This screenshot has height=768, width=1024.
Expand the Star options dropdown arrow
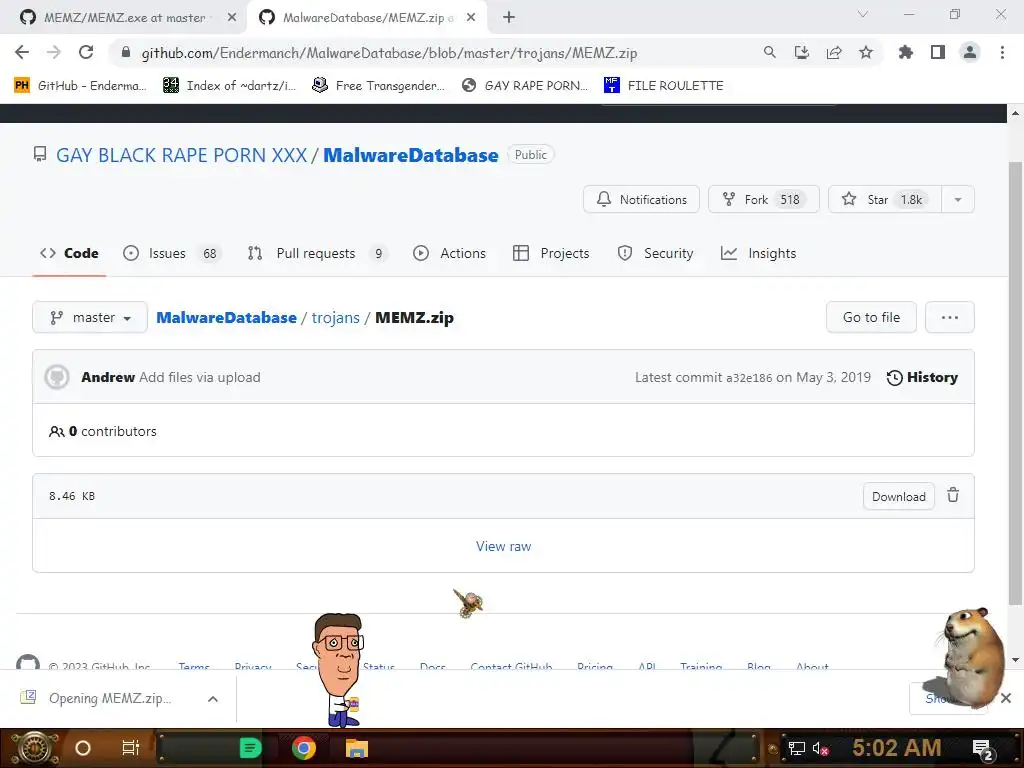click(x=958, y=199)
